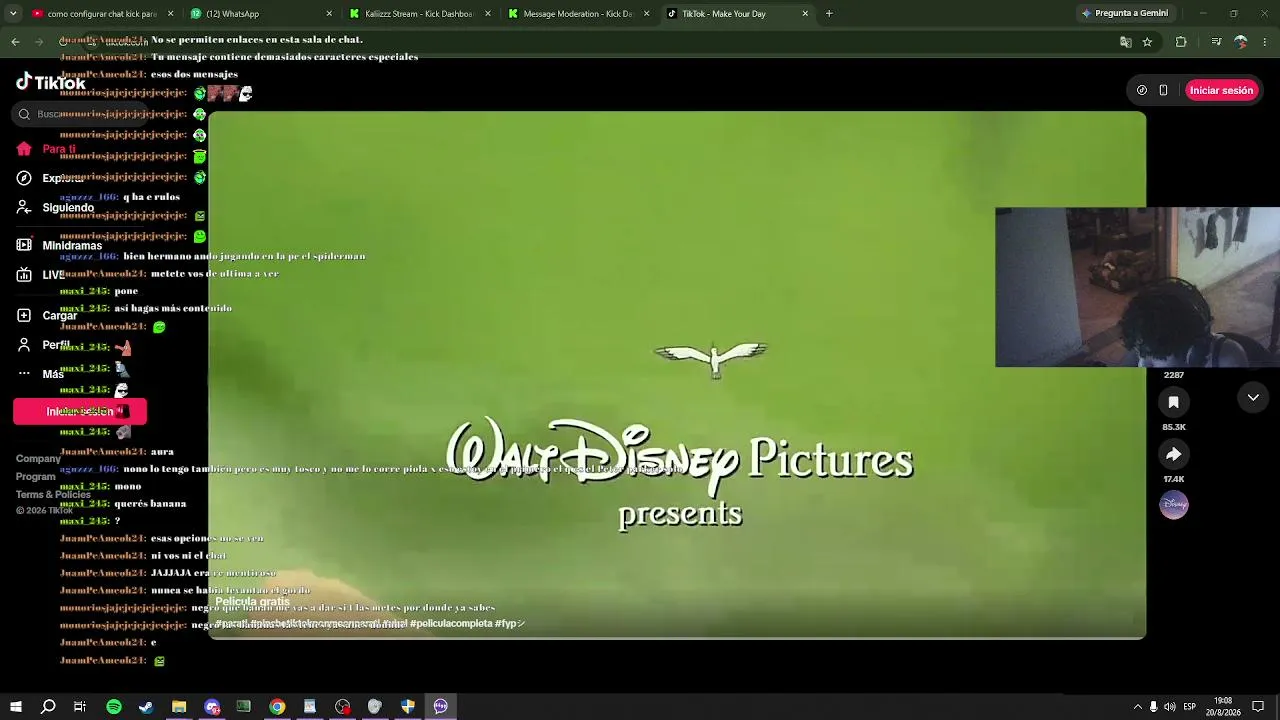Open the Chrome three-dot menu
This screenshot has width=1280, height=720.
coord(1266,42)
